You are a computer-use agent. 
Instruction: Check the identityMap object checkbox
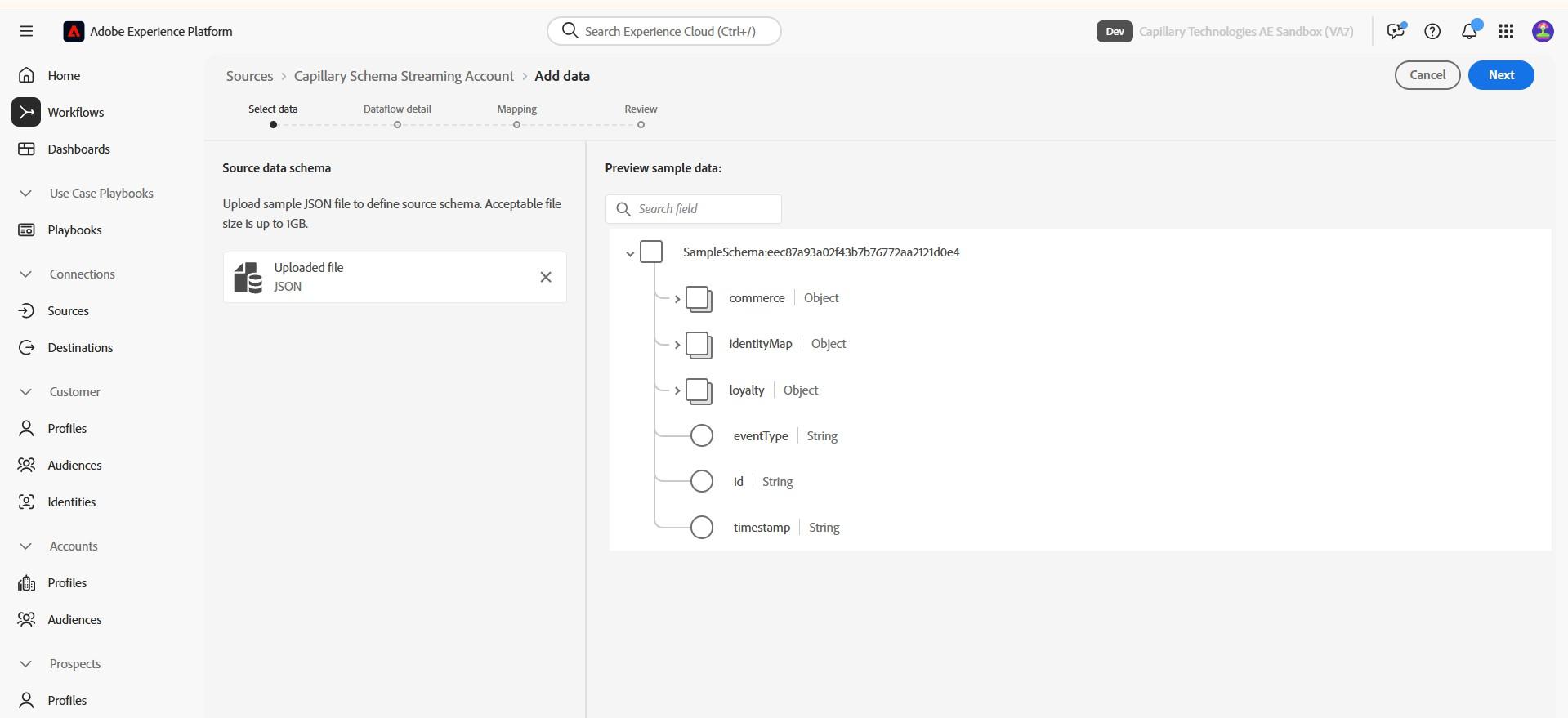(x=699, y=344)
